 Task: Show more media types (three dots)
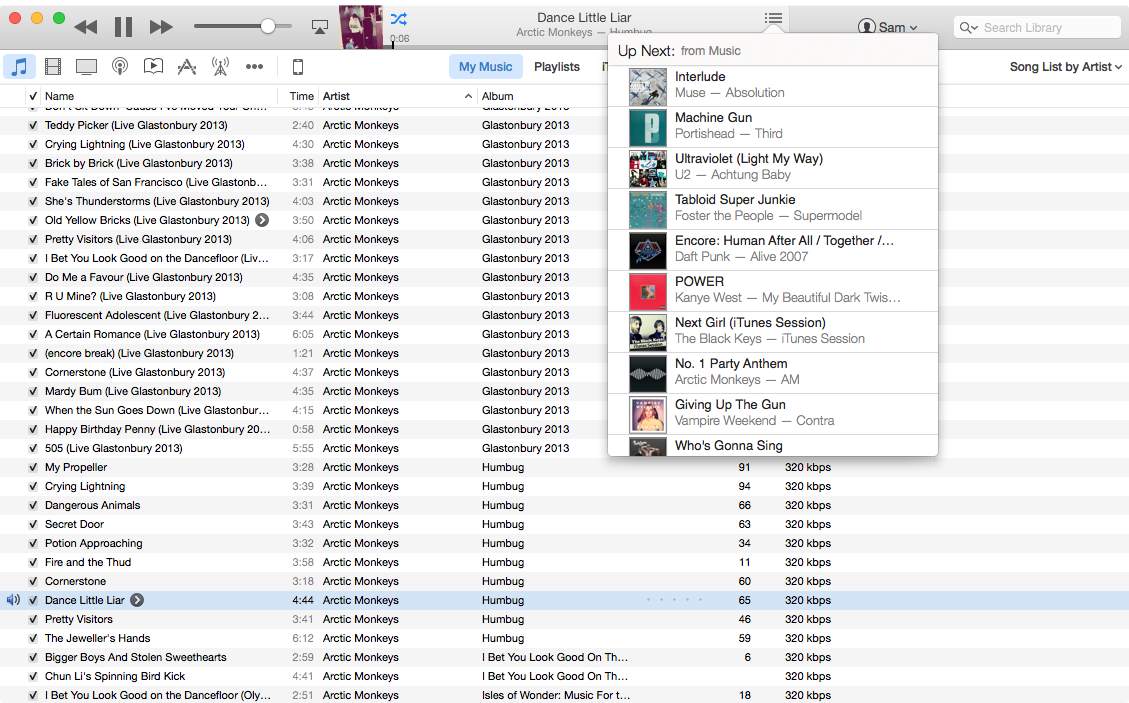click(x=254, y=66)
